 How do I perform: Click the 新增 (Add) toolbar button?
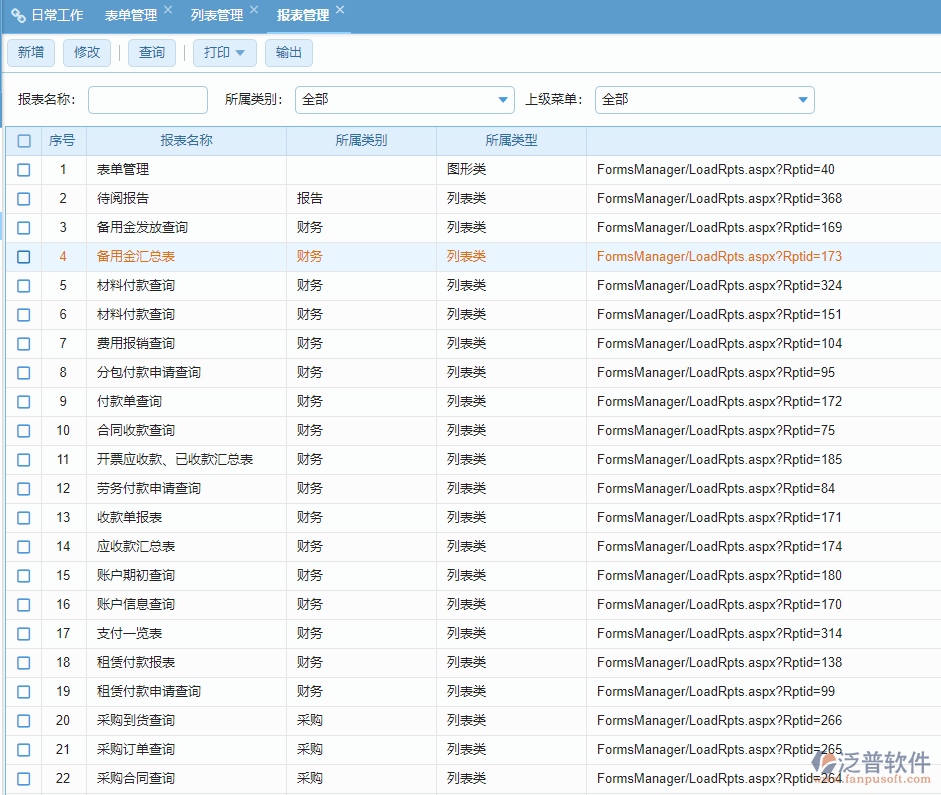point(30,52)
